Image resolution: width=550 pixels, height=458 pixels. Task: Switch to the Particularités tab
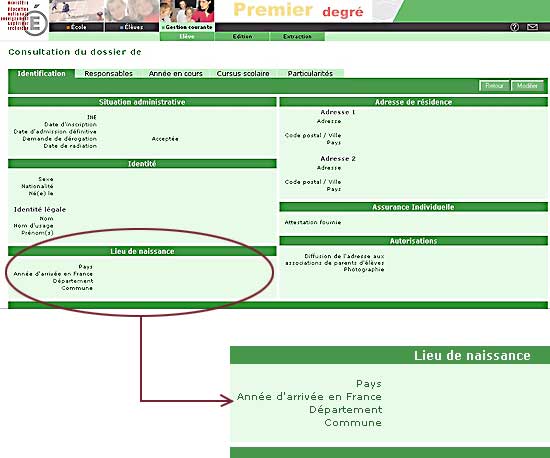tap(310, 74)
